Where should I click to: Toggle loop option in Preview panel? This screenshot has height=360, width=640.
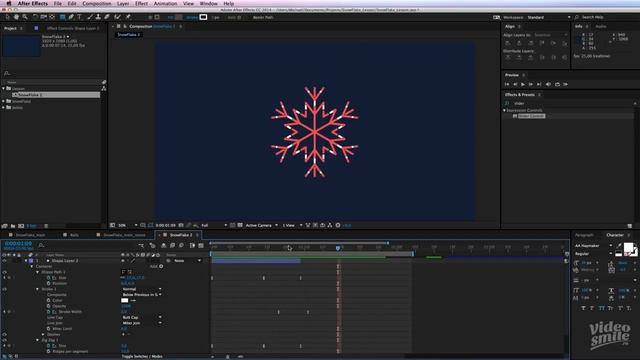(x=557, y=84)
